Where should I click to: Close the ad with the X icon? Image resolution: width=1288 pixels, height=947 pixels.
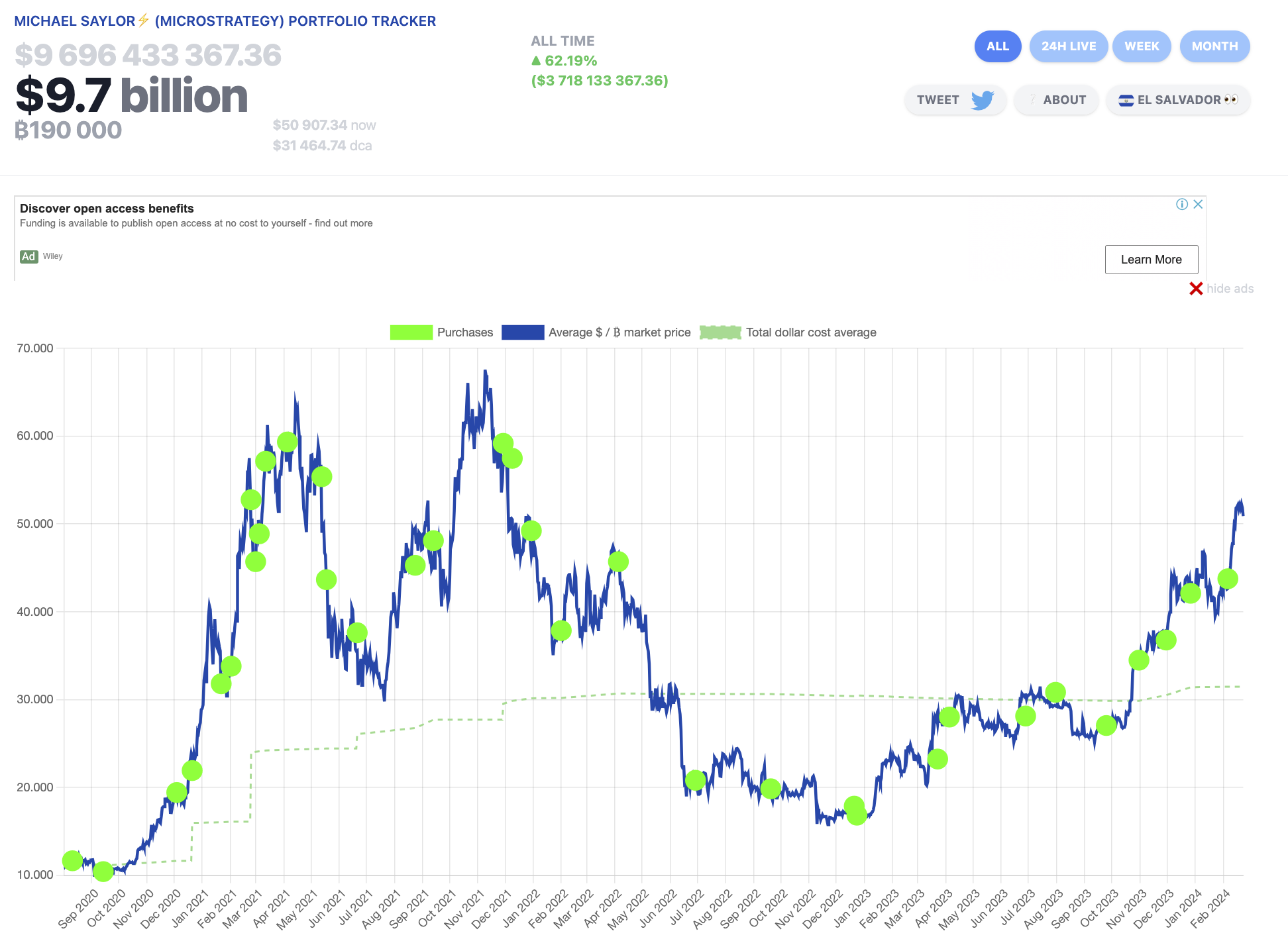point(1198,204)
